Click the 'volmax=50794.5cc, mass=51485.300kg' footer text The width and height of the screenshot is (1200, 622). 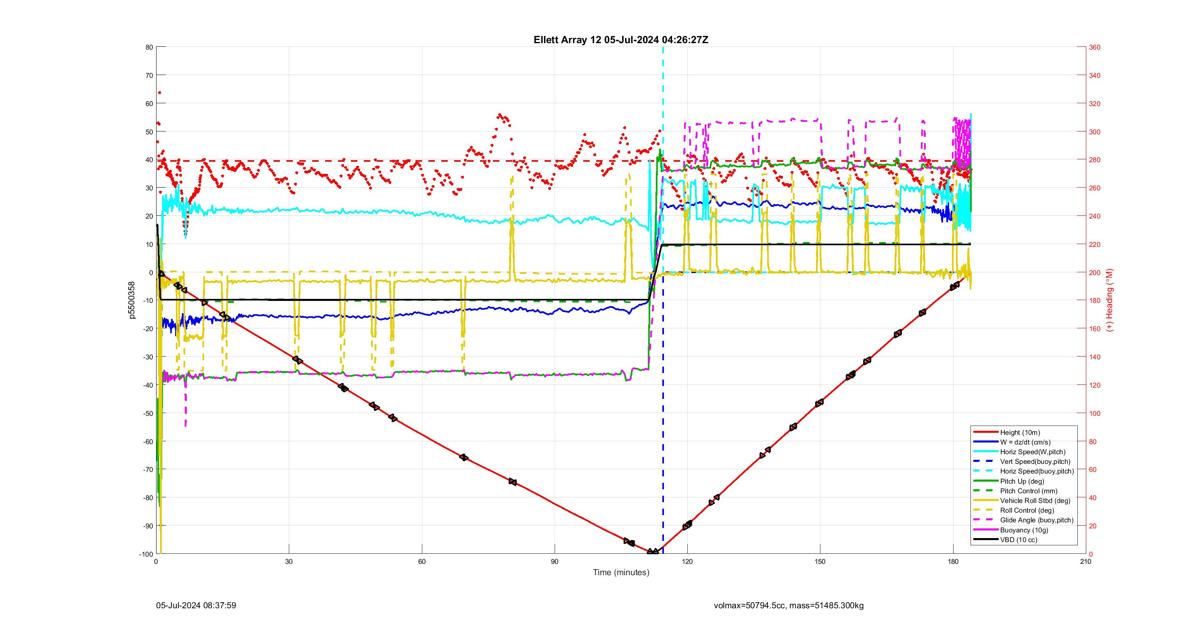(789, 605)
